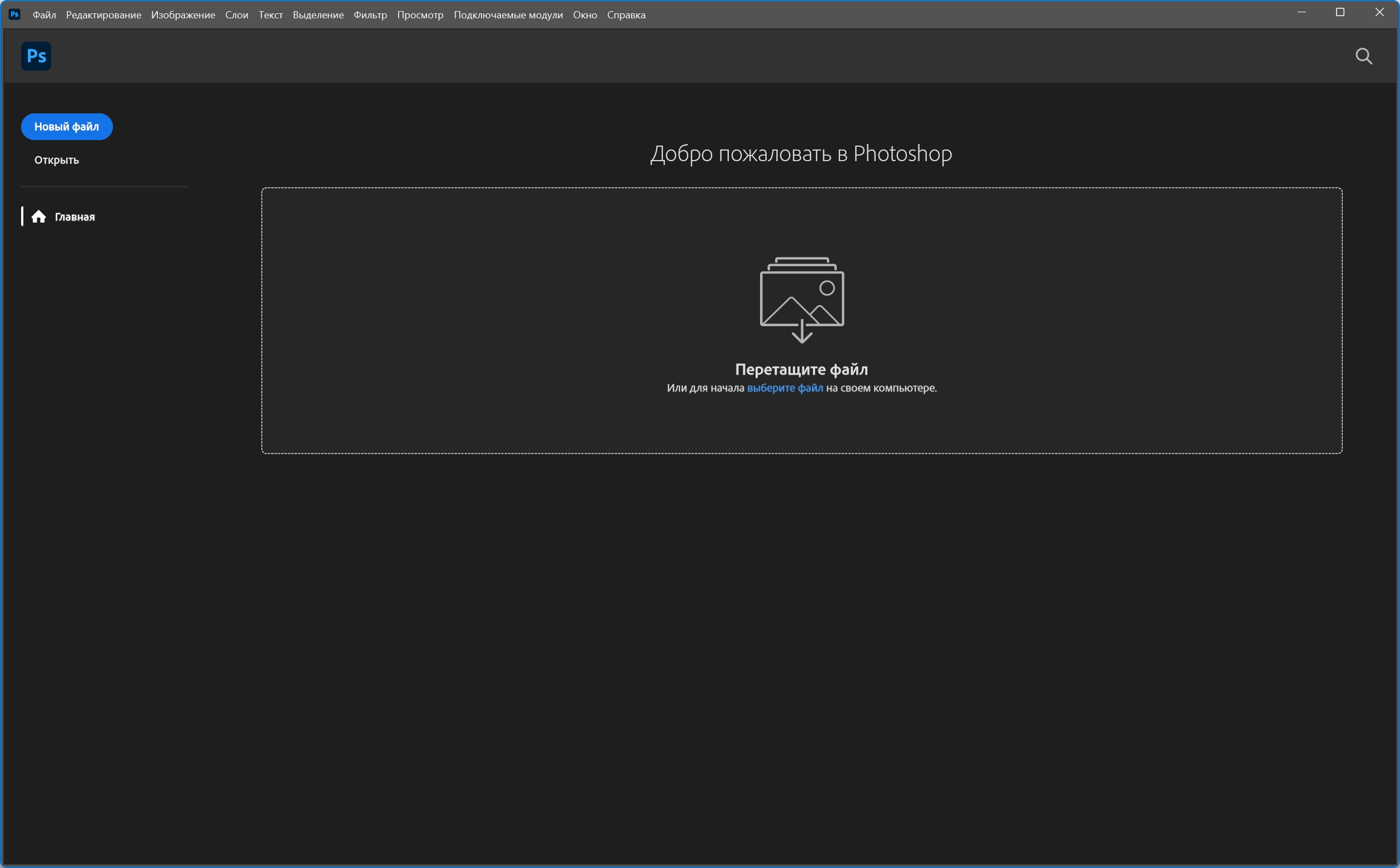Viewport: 1400px width, 868px height.
Task: Click the Home house icon in sidebar
Action: (x=38, y=216)
